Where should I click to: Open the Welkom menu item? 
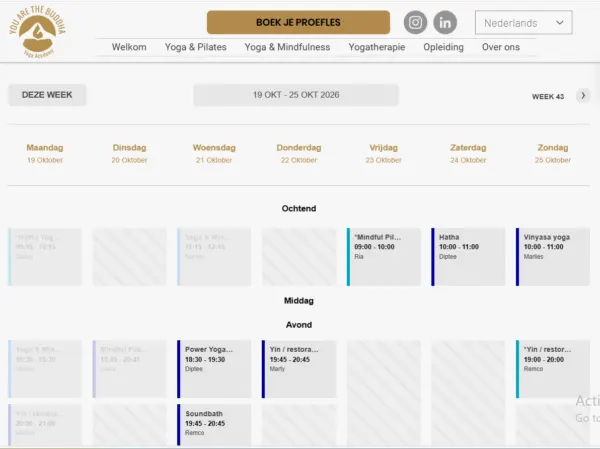tap(129, 47)
